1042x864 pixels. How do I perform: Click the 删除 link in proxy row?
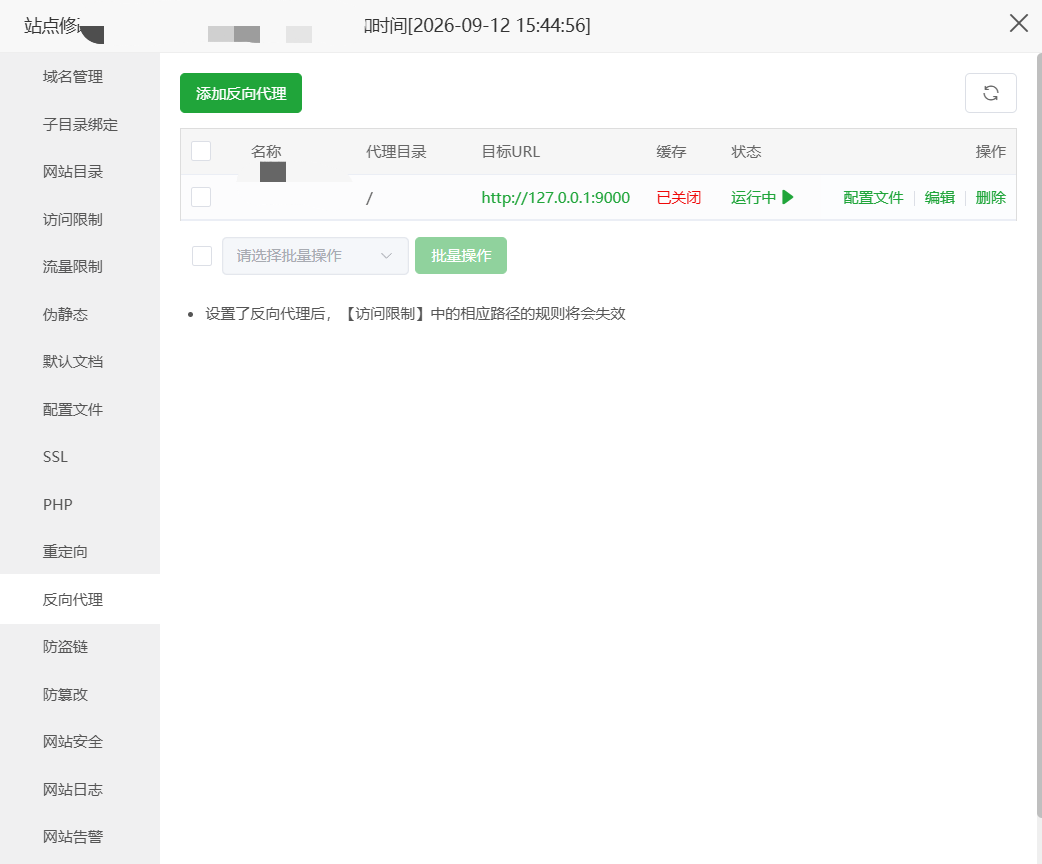[990, 197]
